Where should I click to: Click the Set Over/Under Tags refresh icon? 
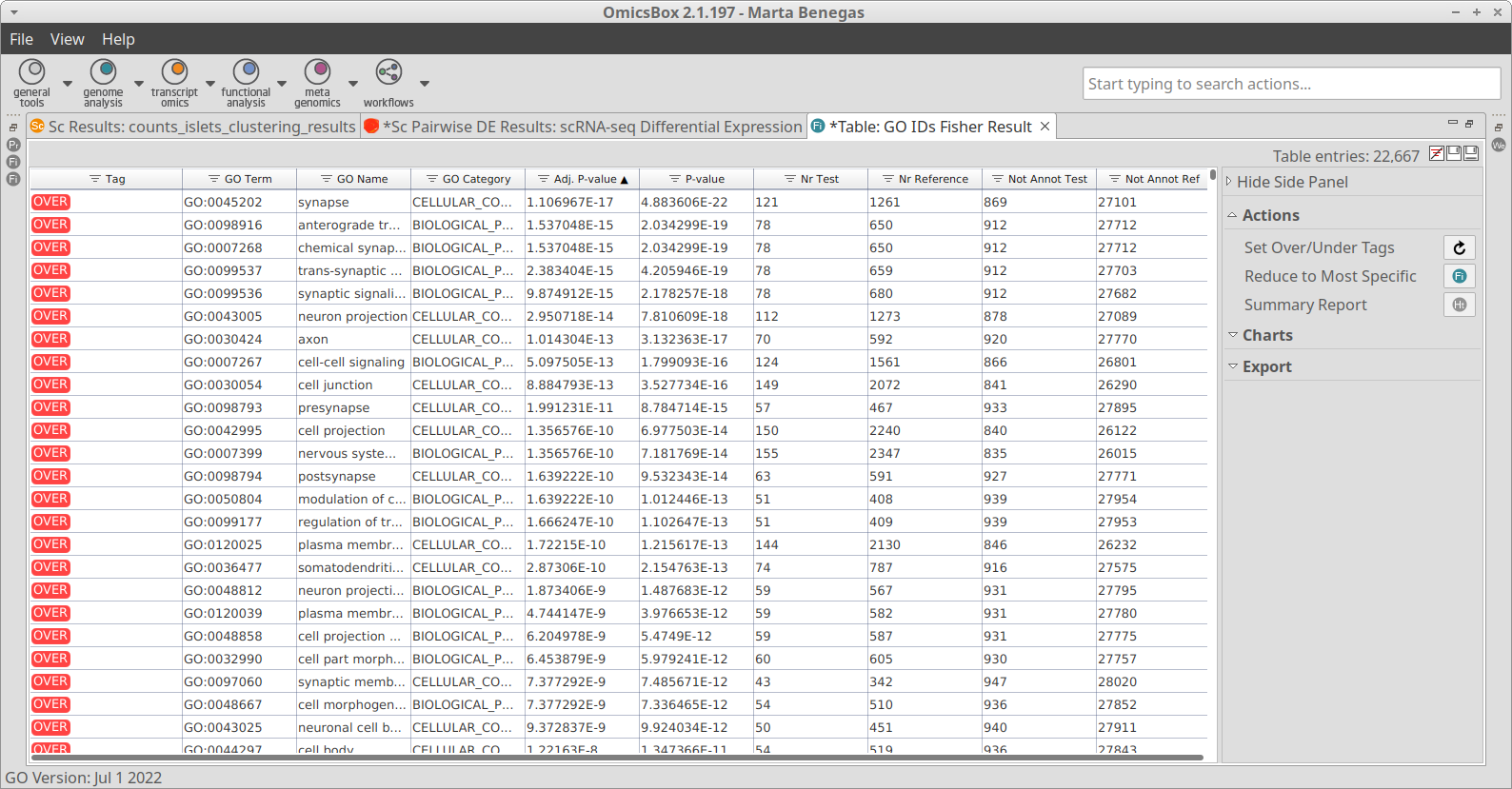(1459, 247)
